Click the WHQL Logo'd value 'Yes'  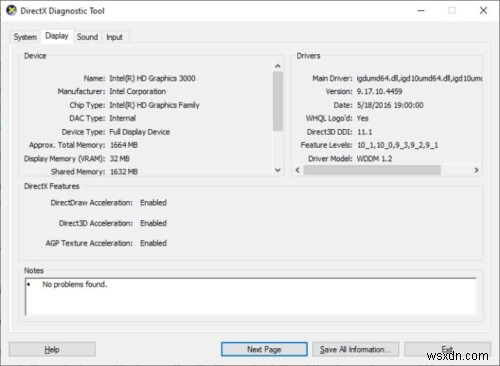[x=362, y=118]
